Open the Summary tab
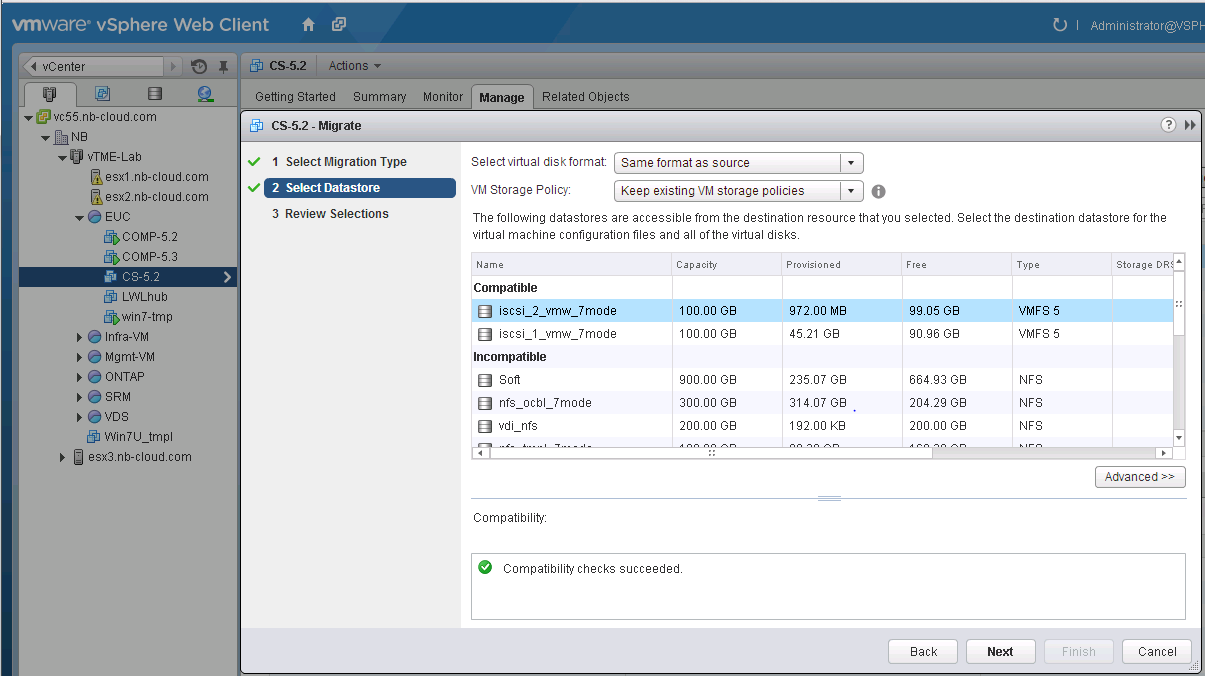The image size is (1205, 676). 380,97
